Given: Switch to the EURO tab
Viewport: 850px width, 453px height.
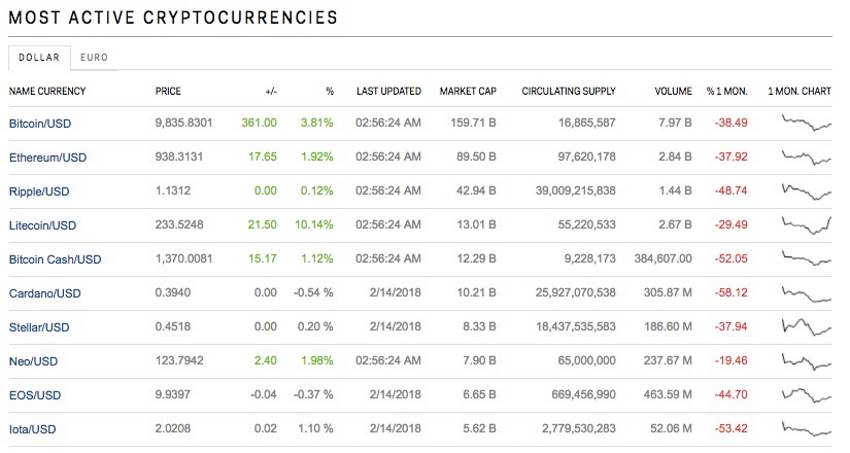Looking at the screenshot, I should [94, 58].
